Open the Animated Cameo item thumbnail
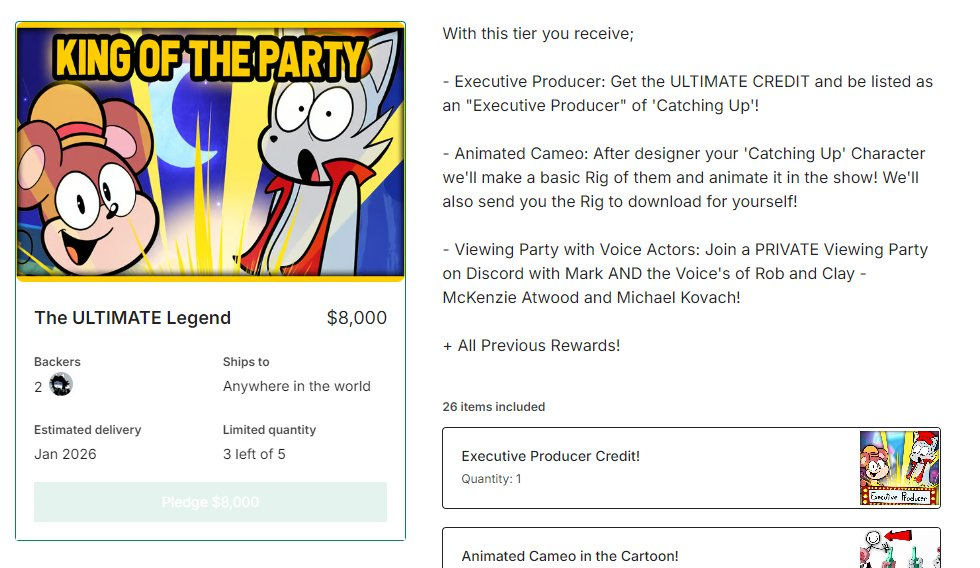 tap(899, 548)
